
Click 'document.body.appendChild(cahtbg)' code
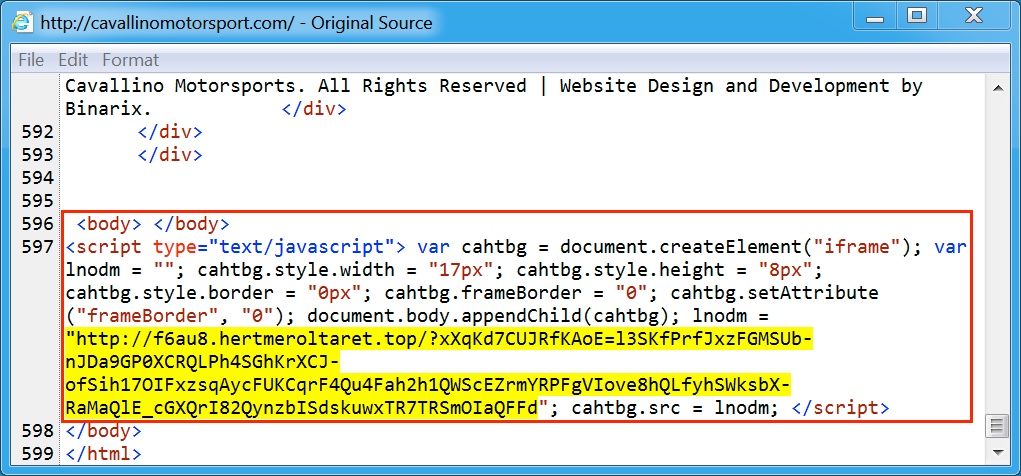[494, 316]
